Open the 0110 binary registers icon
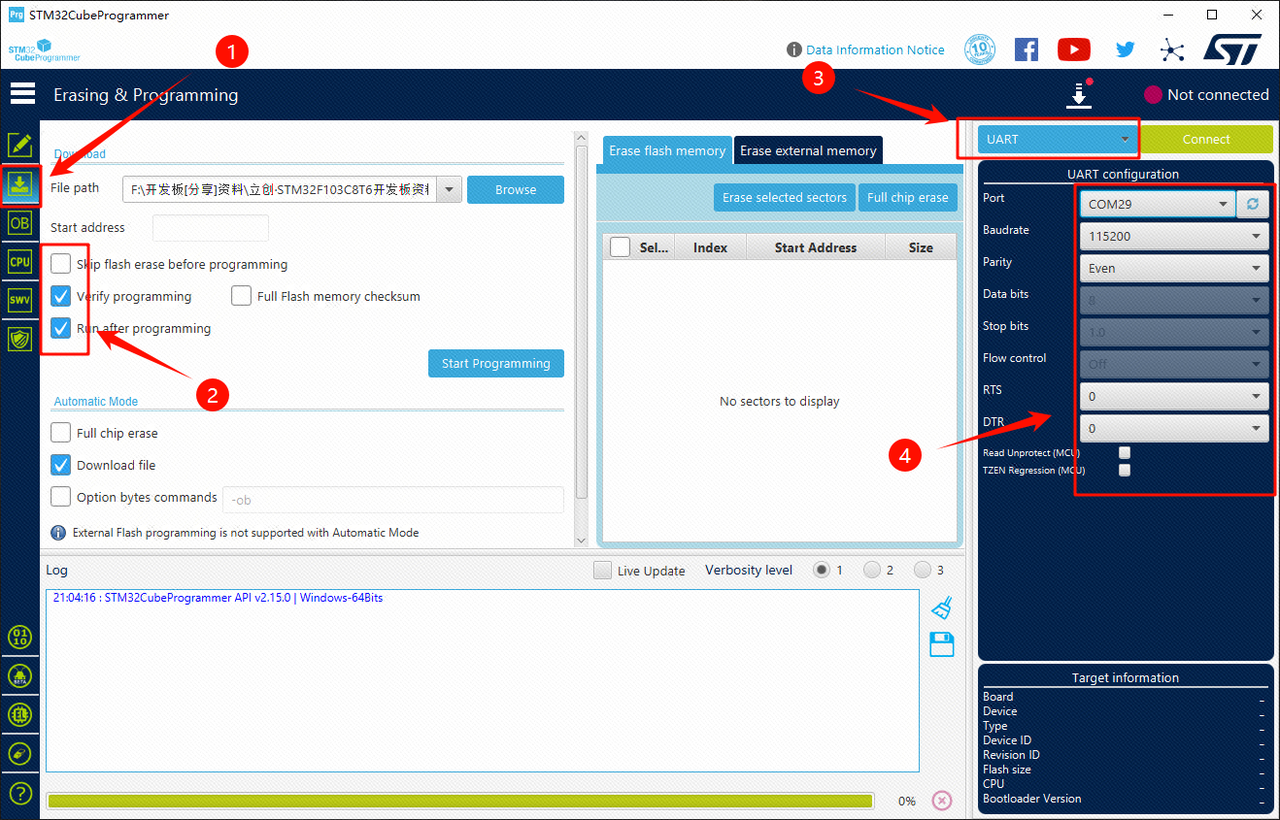This screenshot has height=820, width=1280. (x=20, y=637)
